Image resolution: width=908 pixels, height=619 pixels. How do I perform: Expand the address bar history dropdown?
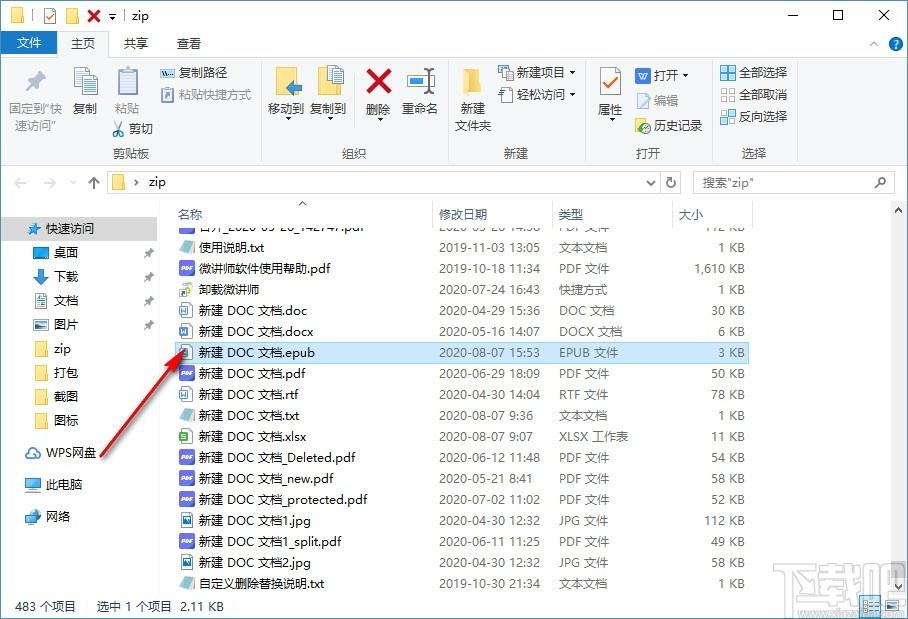tap(651, 183)
